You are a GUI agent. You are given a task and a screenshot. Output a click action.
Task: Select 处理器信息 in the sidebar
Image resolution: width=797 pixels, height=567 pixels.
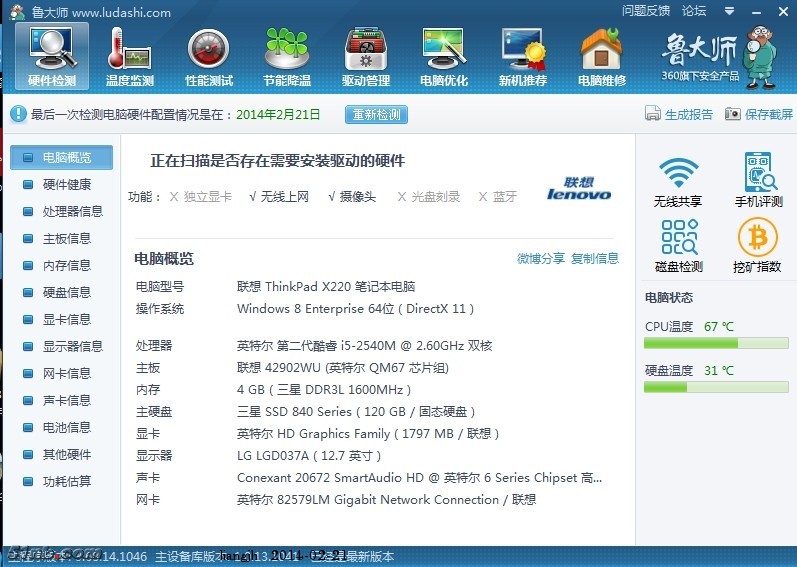(72, 211)
